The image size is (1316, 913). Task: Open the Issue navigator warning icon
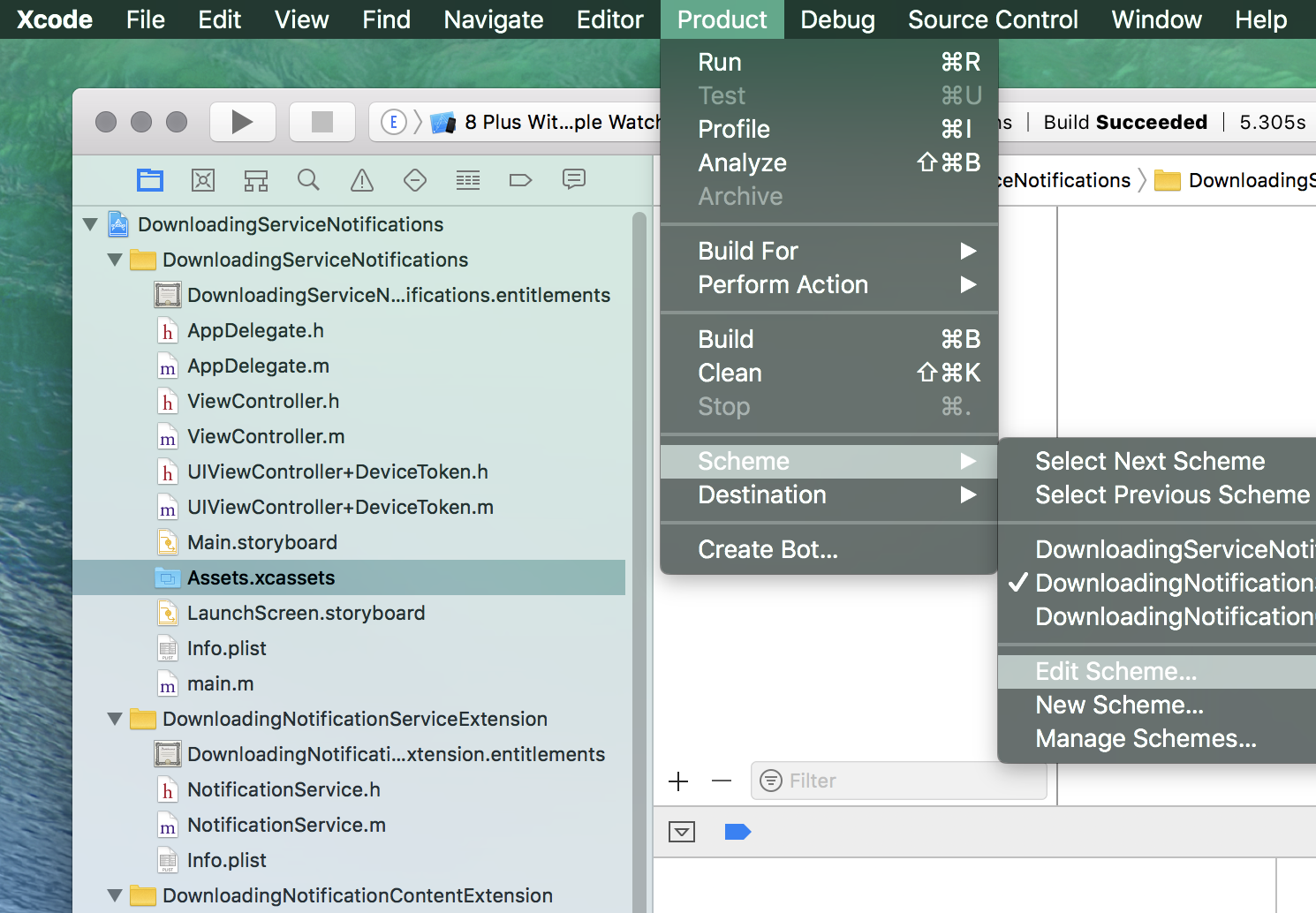[x=362, y=180]
